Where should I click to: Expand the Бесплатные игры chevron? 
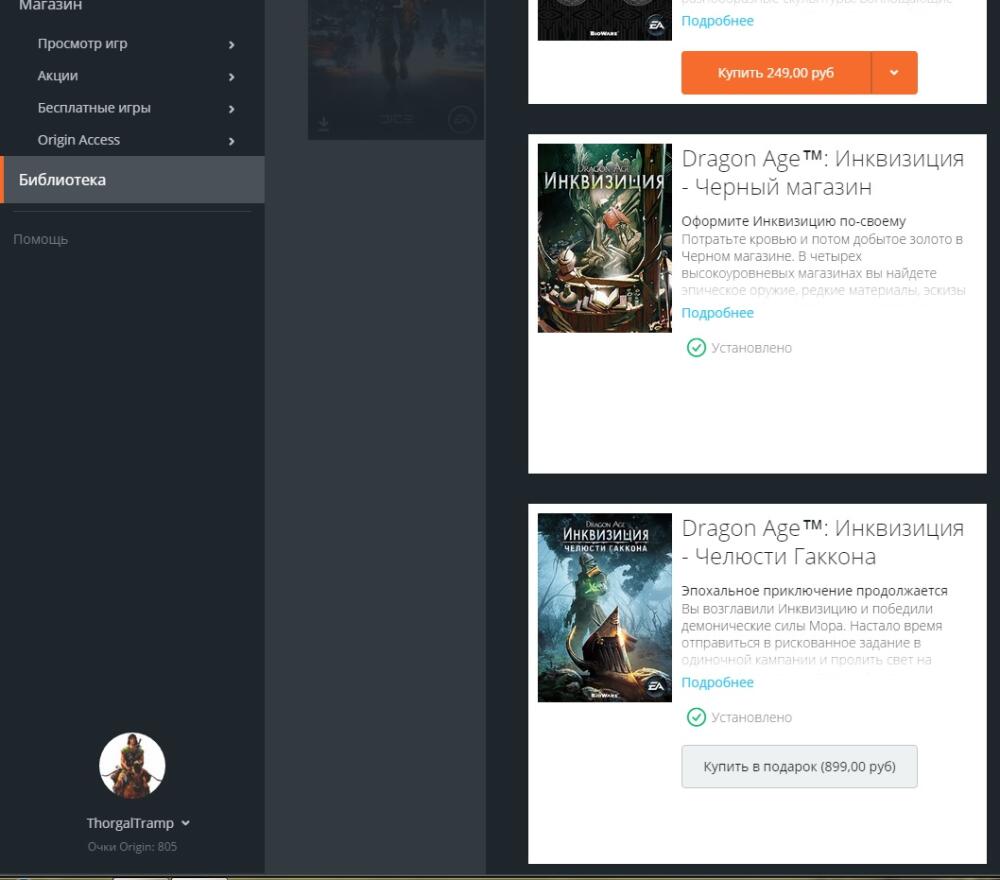(232, 109)
